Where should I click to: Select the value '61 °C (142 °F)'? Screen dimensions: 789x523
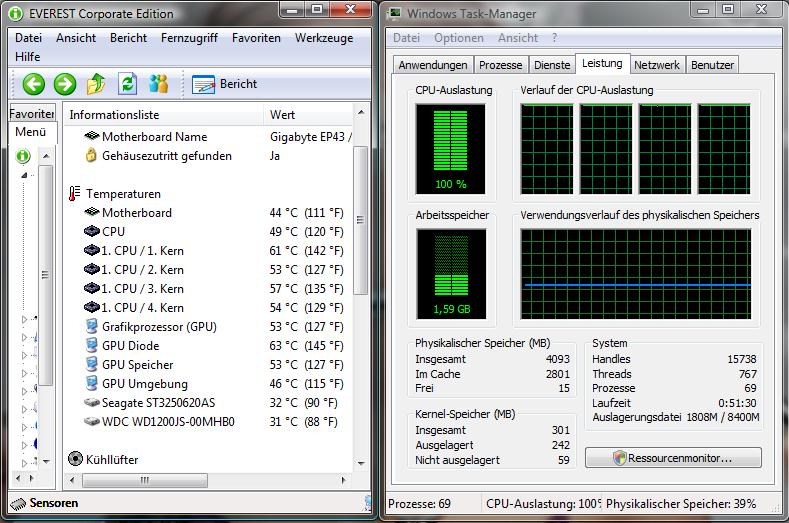pyautogui.click(x=306, y=251)
